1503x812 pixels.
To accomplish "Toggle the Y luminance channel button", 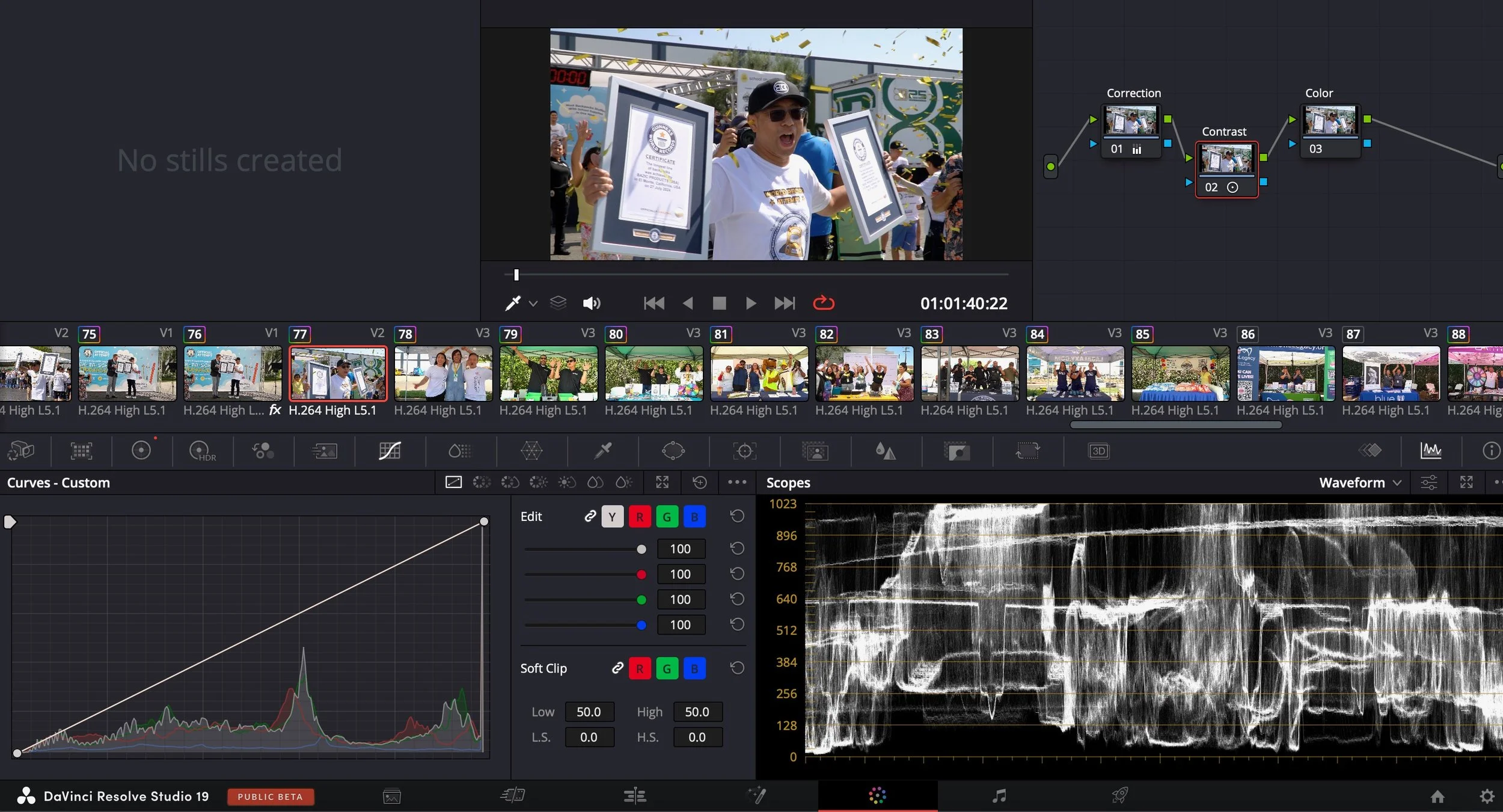I will pos(612,517).
